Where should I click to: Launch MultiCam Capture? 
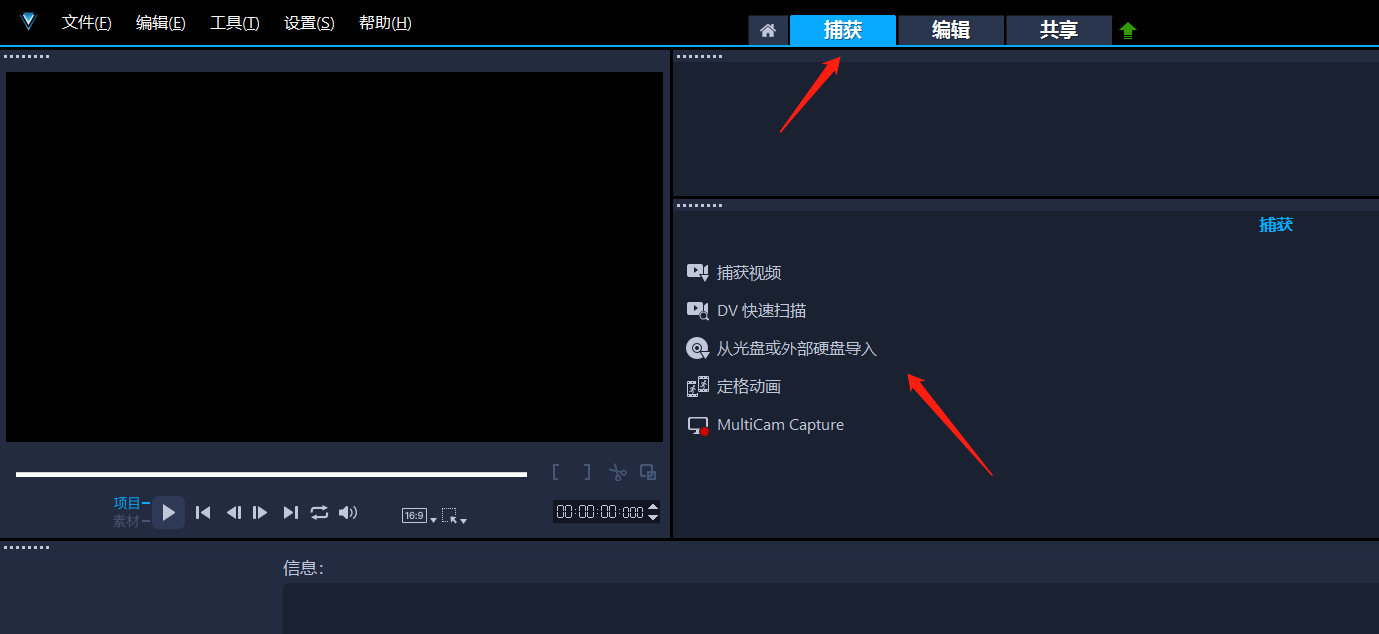coord(780,425)
